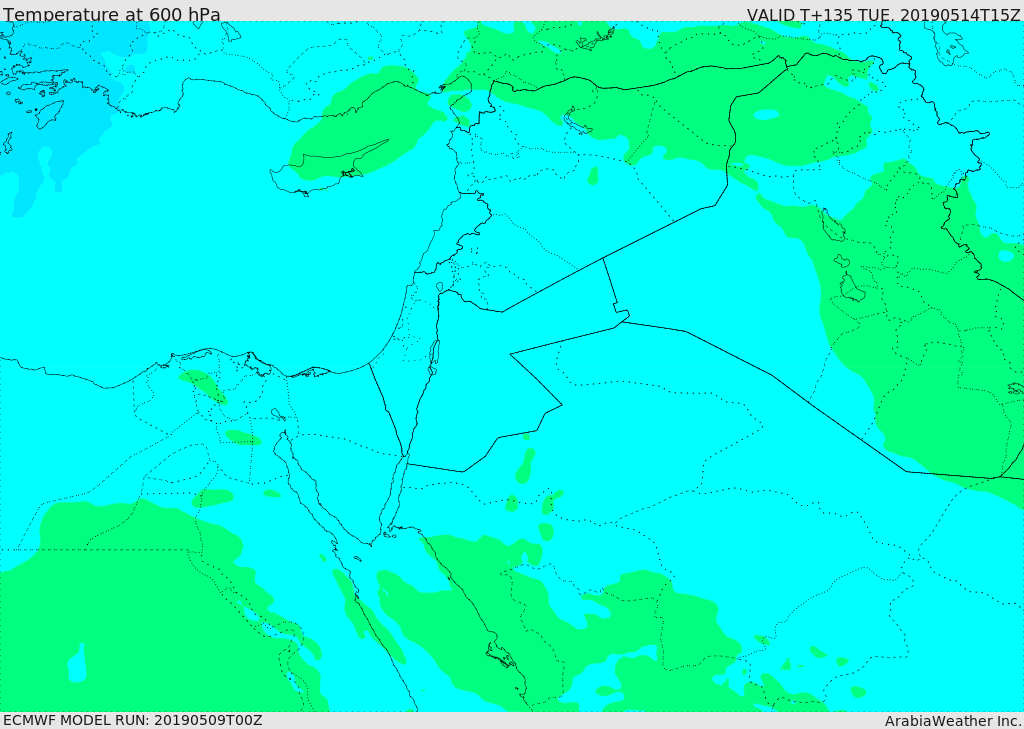
Task: Click the 'ECMWF MODEL RUN: 20190509T00Z' text
Action: coord(133,720)
